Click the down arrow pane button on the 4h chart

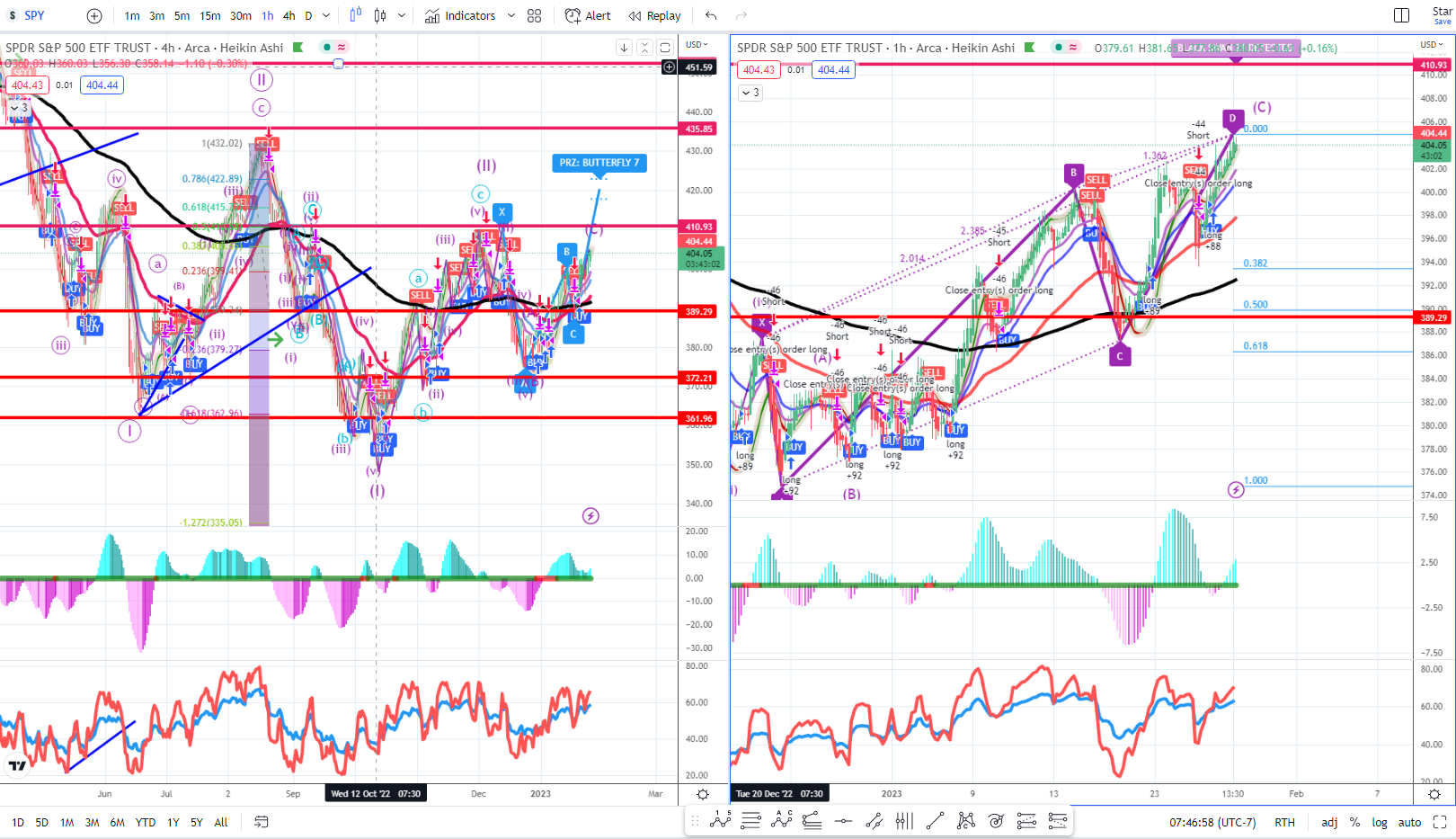[x=624, y=48]
